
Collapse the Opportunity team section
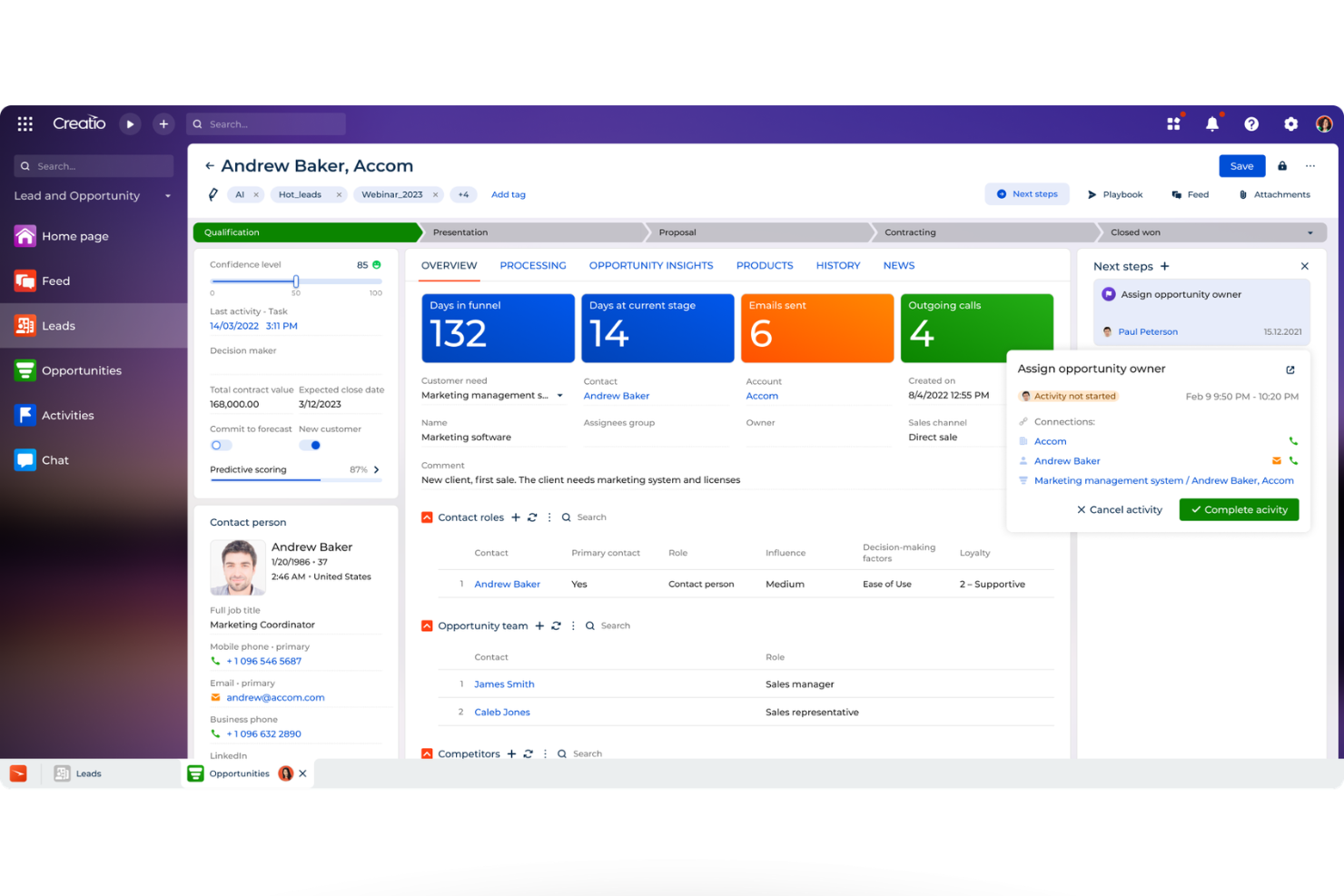point(427,625)
